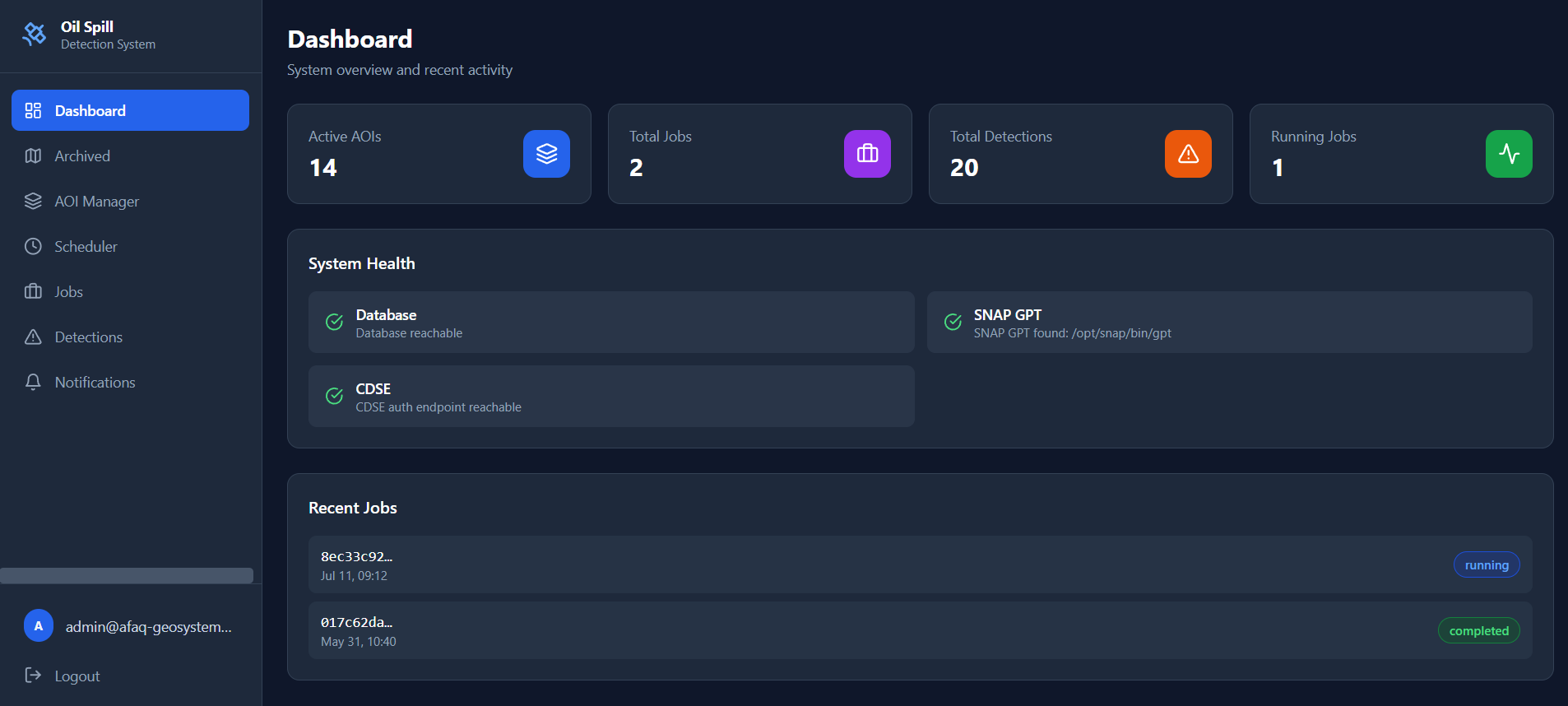
Task: Click the Detections warning triangle icon in sidebar
Action: click(x=33, y=337)
